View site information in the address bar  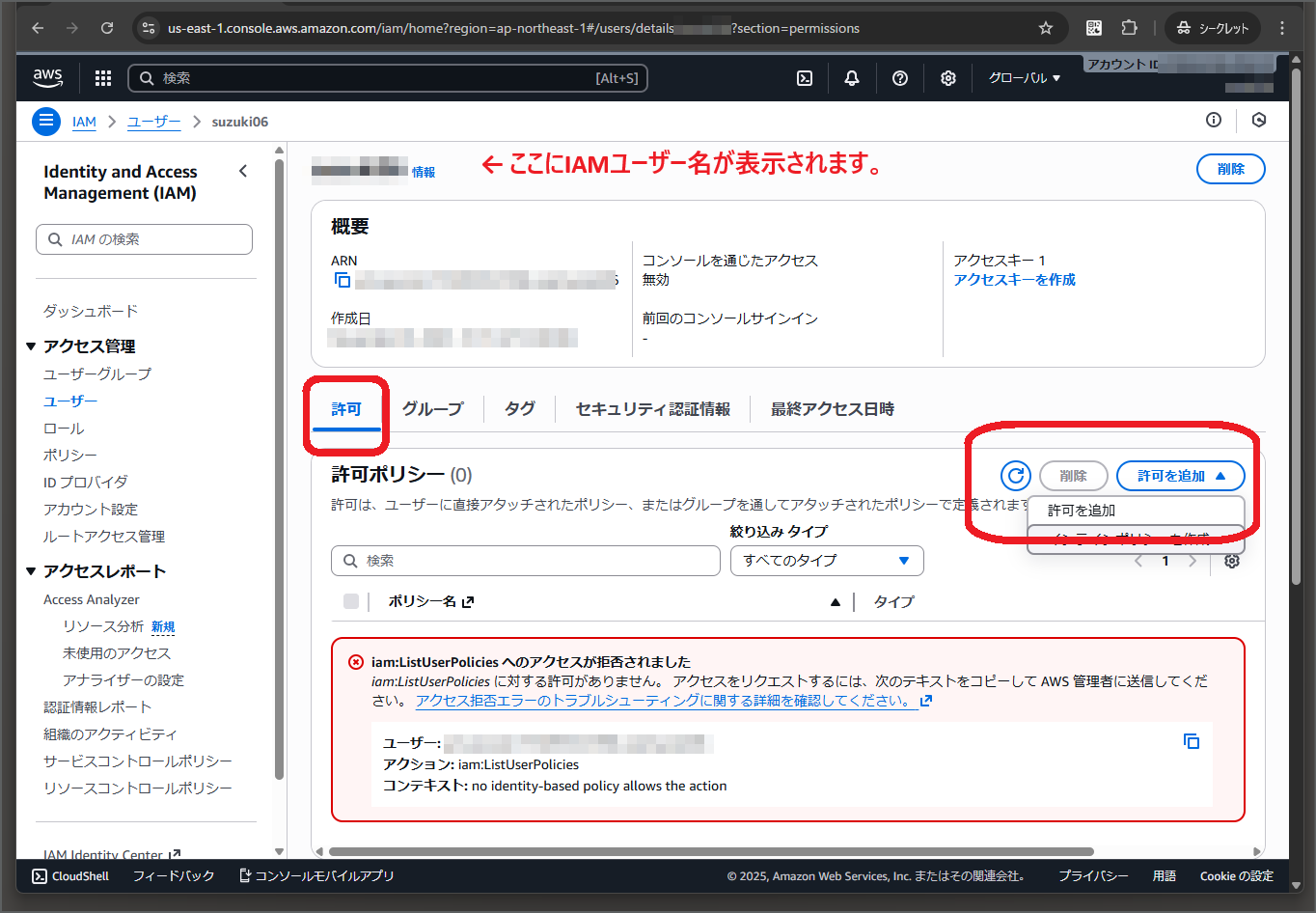[149, 28]
